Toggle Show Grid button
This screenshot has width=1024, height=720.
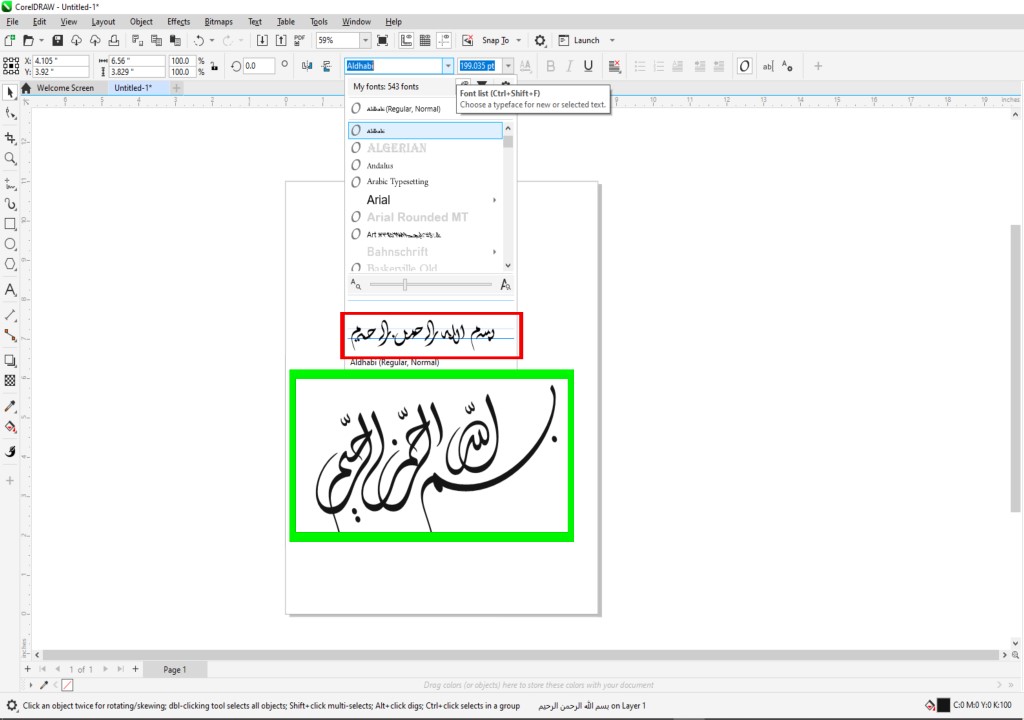[425, 41]
